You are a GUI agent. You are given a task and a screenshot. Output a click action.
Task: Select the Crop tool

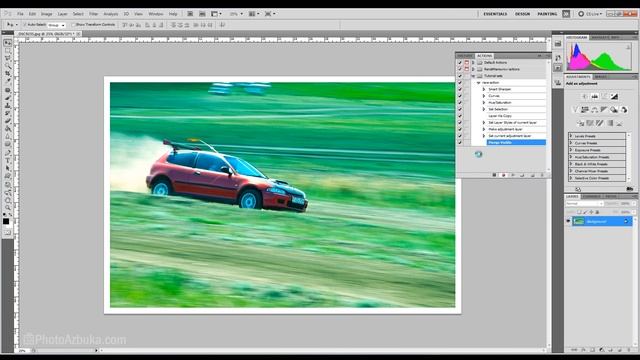coord(7,74)
